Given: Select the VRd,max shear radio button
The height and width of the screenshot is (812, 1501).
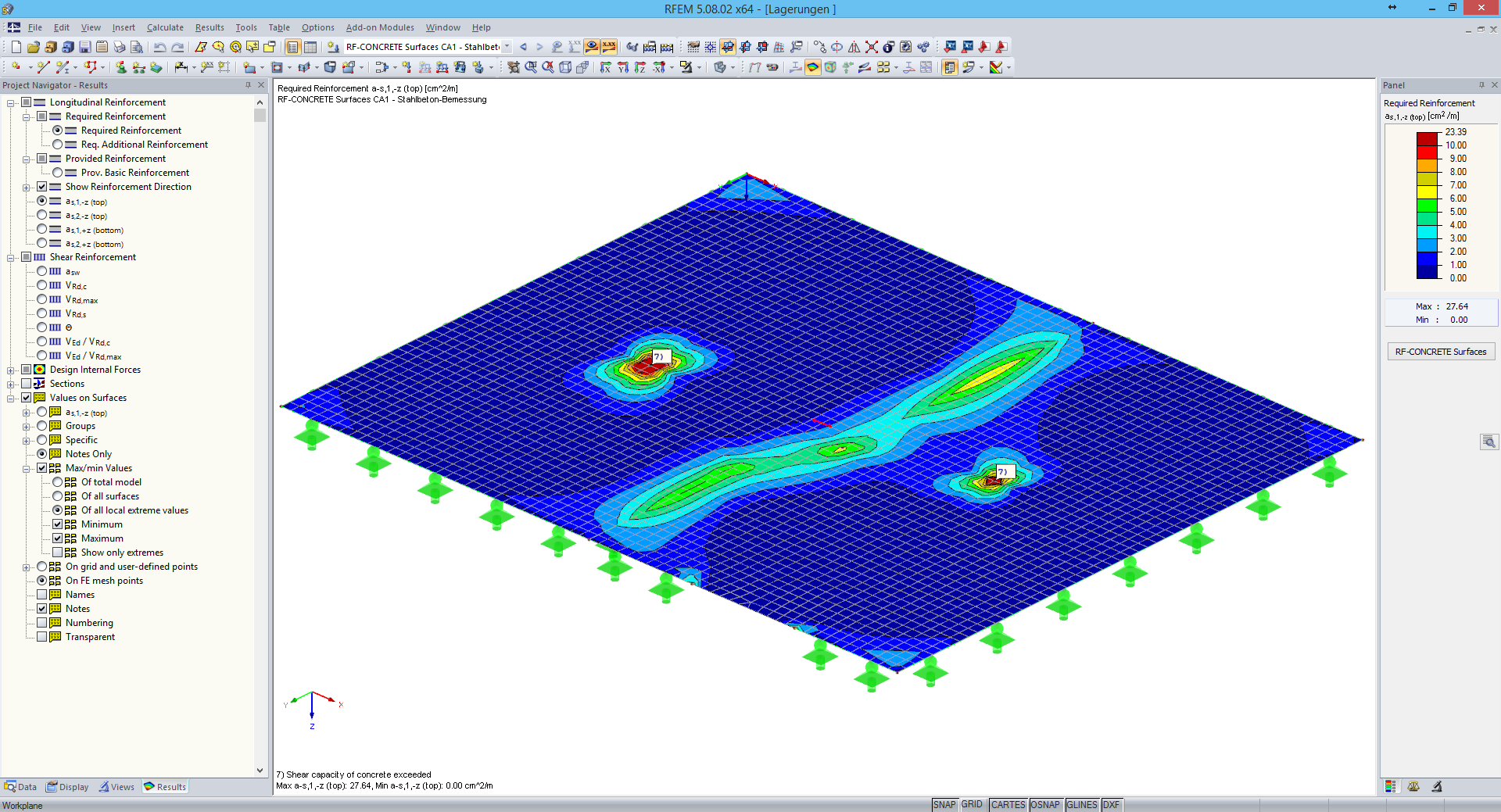Looking at the screenshot, I should [x=42, y=299].
